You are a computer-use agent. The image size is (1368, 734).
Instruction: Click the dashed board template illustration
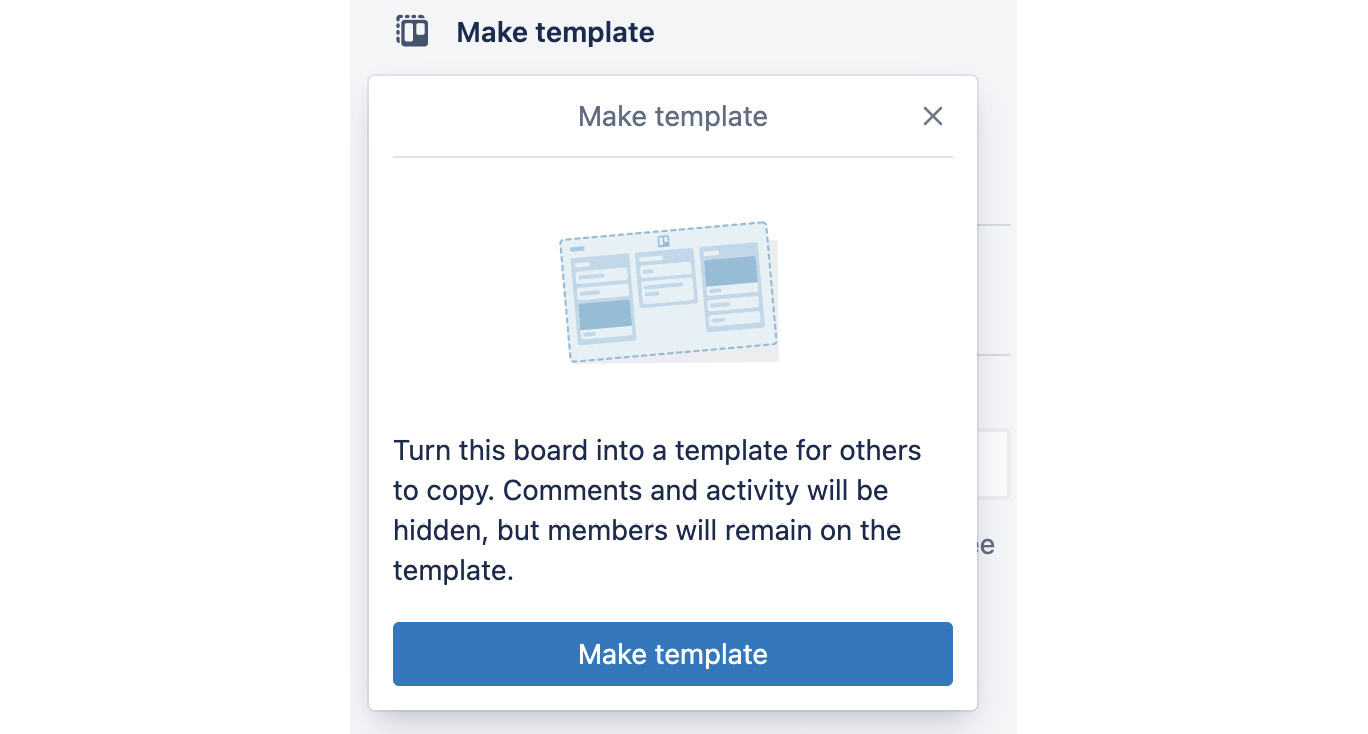coord(668,292)
